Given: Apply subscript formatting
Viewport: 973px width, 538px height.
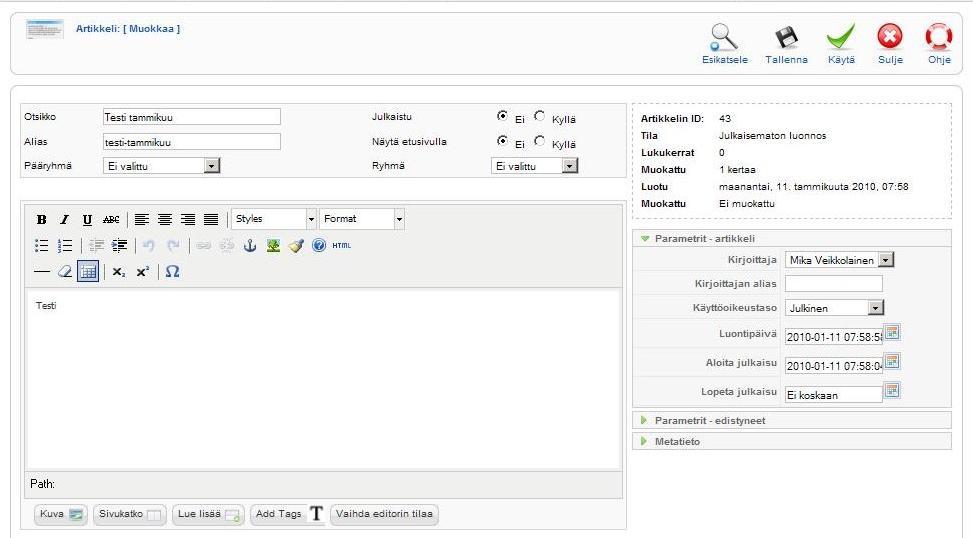Looking at the screenshot, I should (x=119, y=272).
